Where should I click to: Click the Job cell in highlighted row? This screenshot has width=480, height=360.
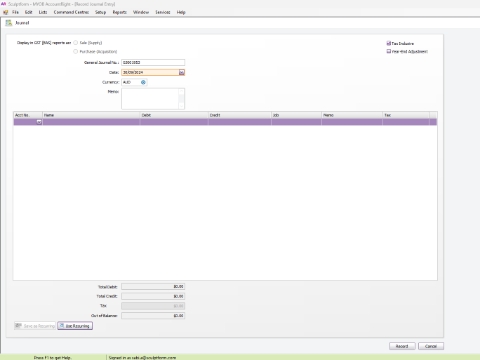click(x=296, y=122)
